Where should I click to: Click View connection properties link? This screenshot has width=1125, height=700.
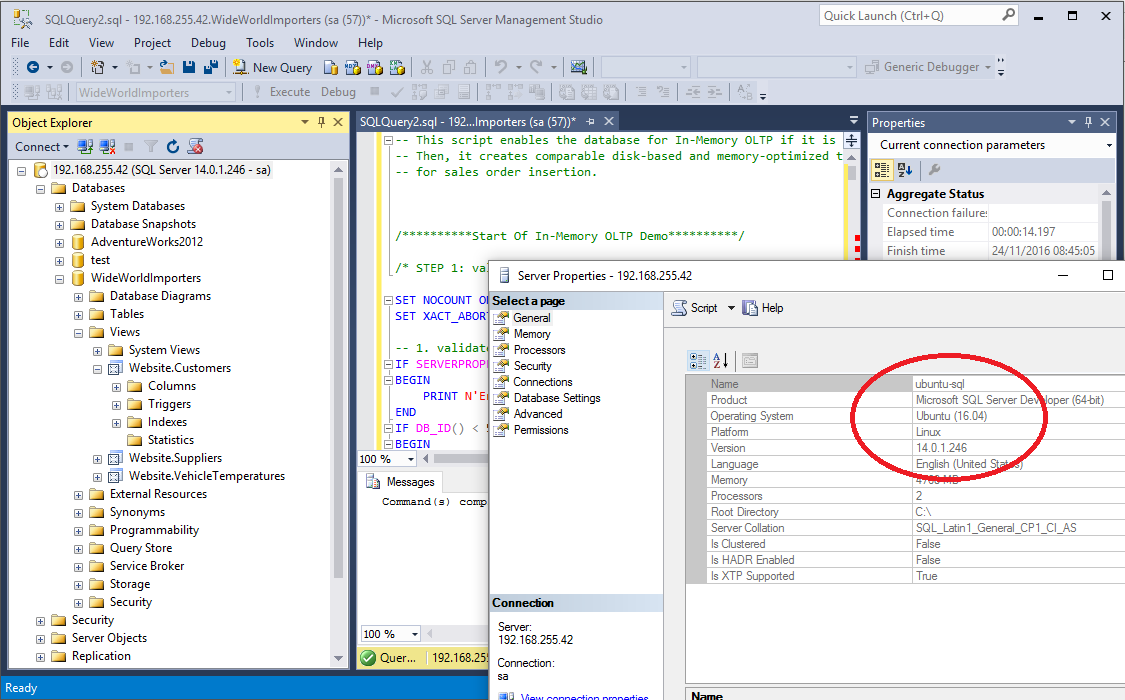(585, 696)
